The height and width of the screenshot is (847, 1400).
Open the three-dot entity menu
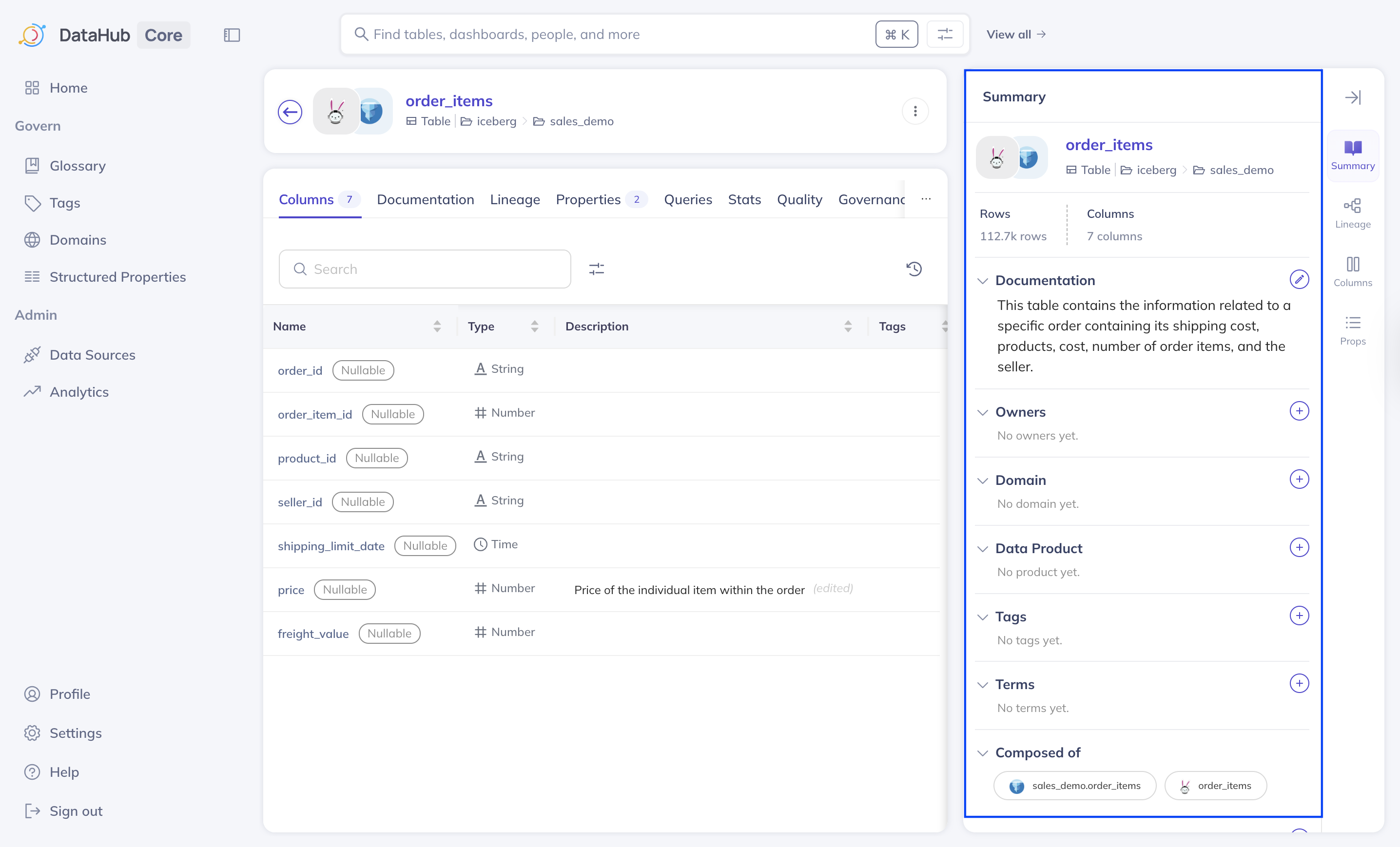point(915,111)
